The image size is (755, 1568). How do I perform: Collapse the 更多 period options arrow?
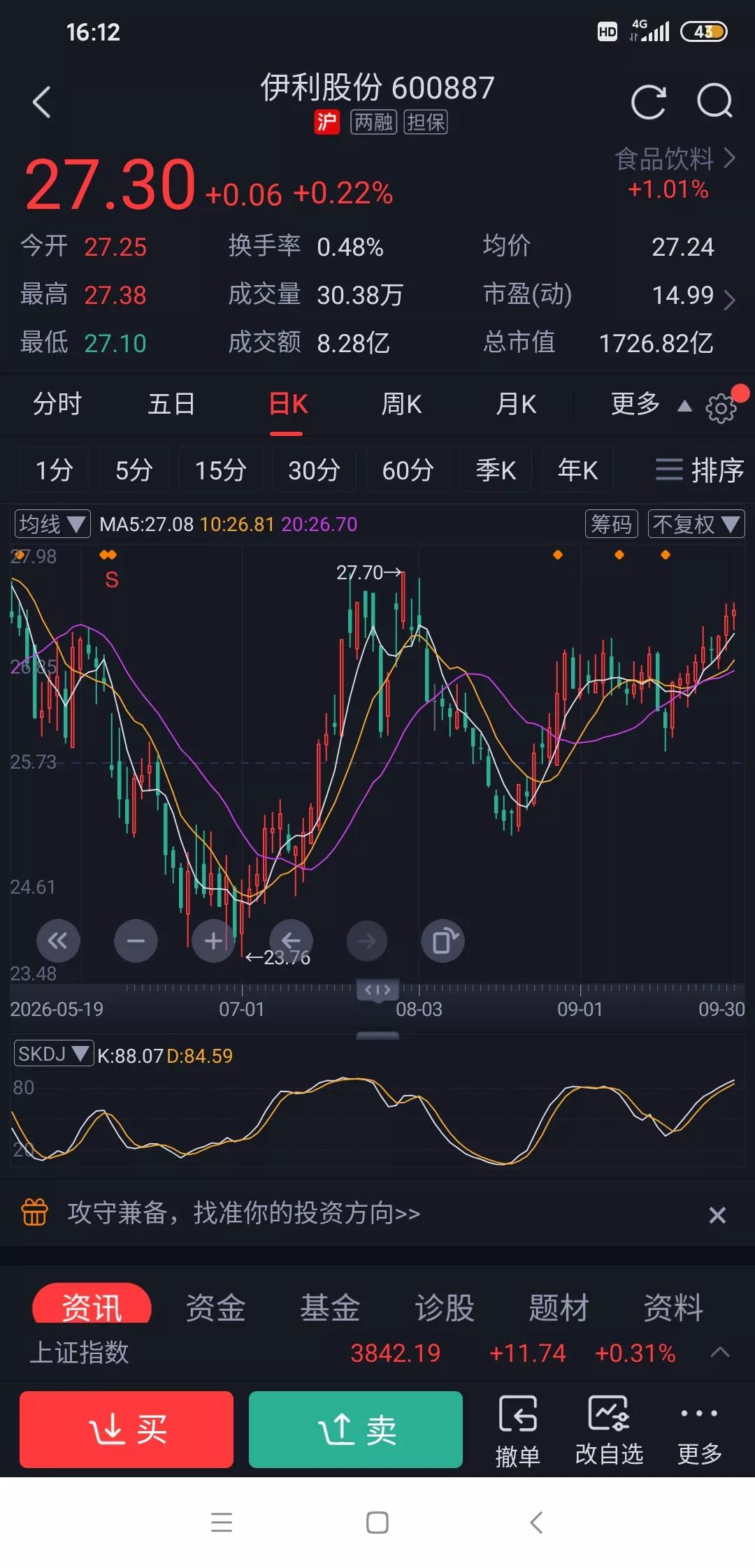click(684, 406)
